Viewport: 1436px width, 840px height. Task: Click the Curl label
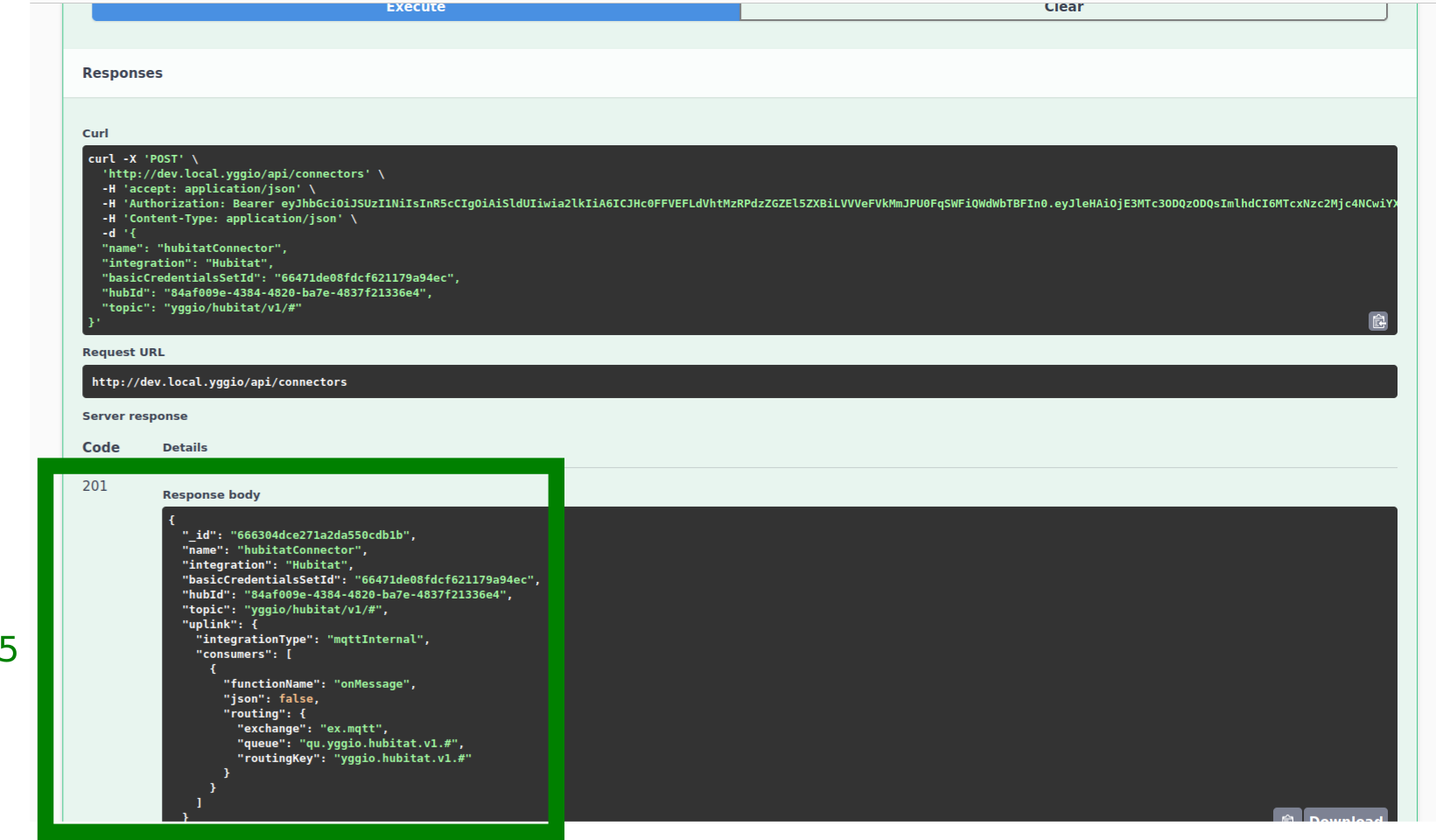(95, 133)
